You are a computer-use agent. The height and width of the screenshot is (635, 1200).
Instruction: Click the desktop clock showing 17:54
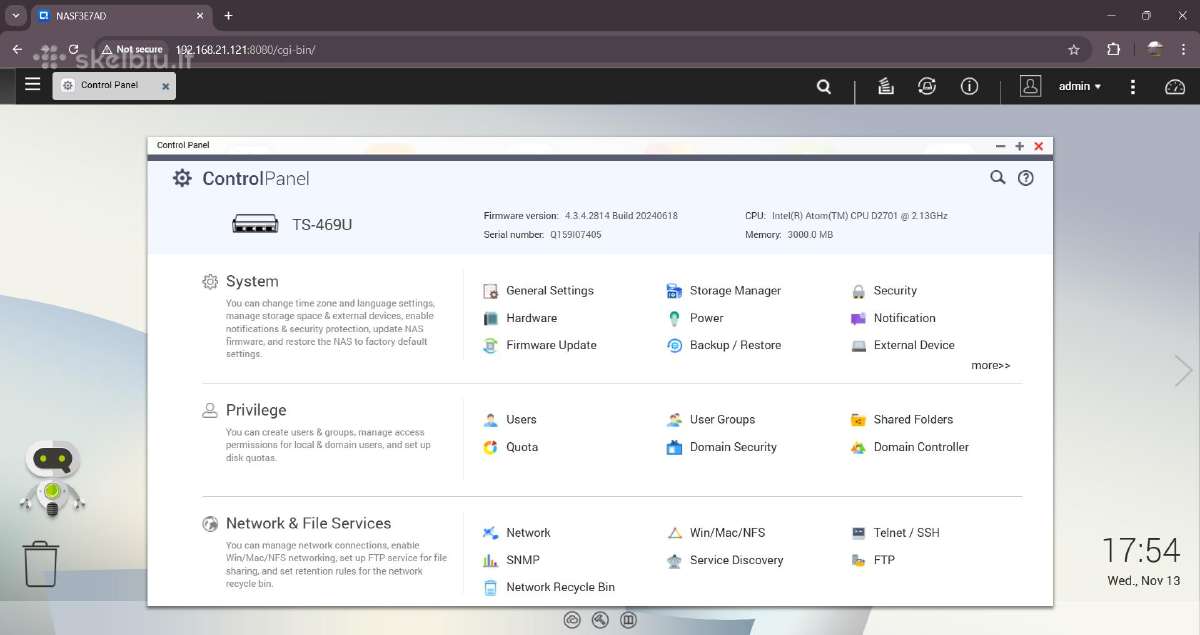click(x=1141, y=550)
